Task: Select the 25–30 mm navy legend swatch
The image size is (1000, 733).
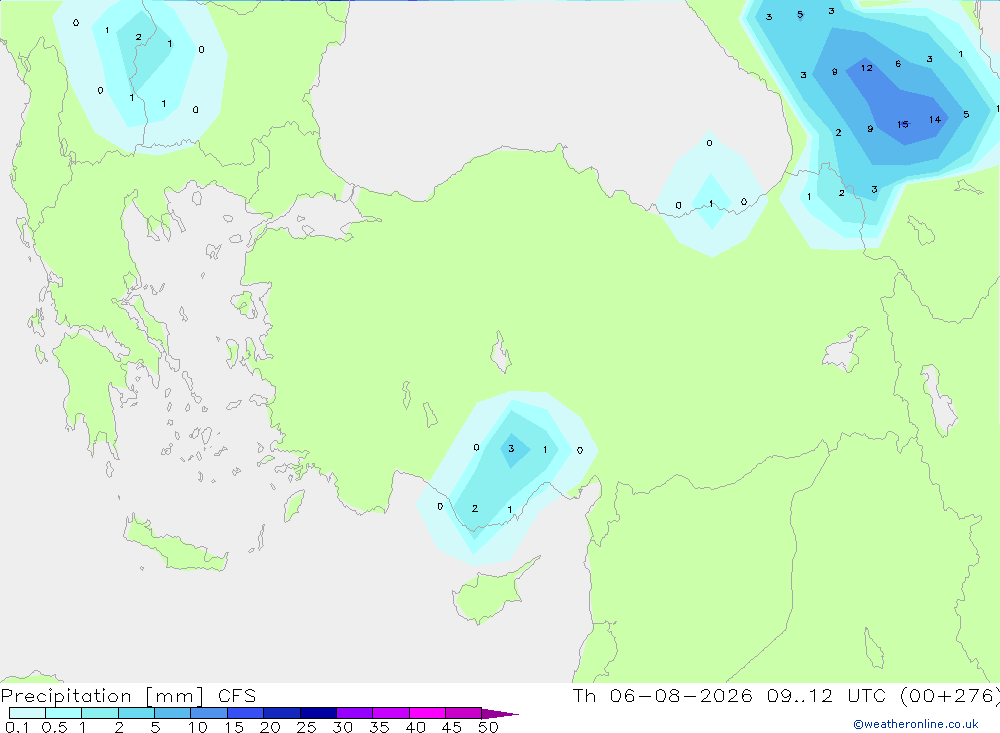Action: tap(318, 713)
